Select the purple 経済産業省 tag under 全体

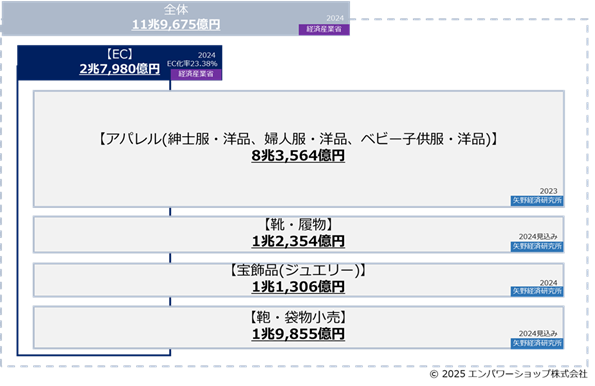324,29
